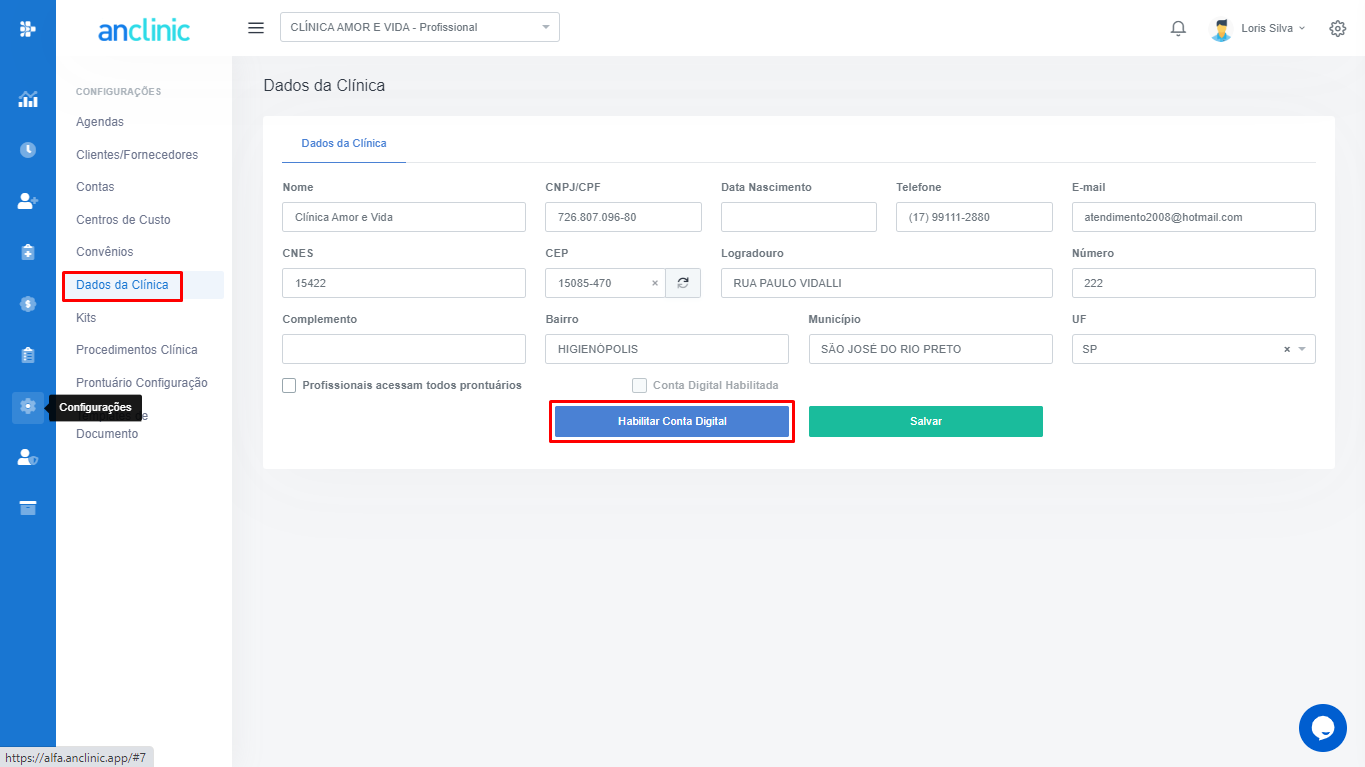This screenshot has width=1365, height=767.
Task: Click the Salvar button
Action: coord(926,421)
